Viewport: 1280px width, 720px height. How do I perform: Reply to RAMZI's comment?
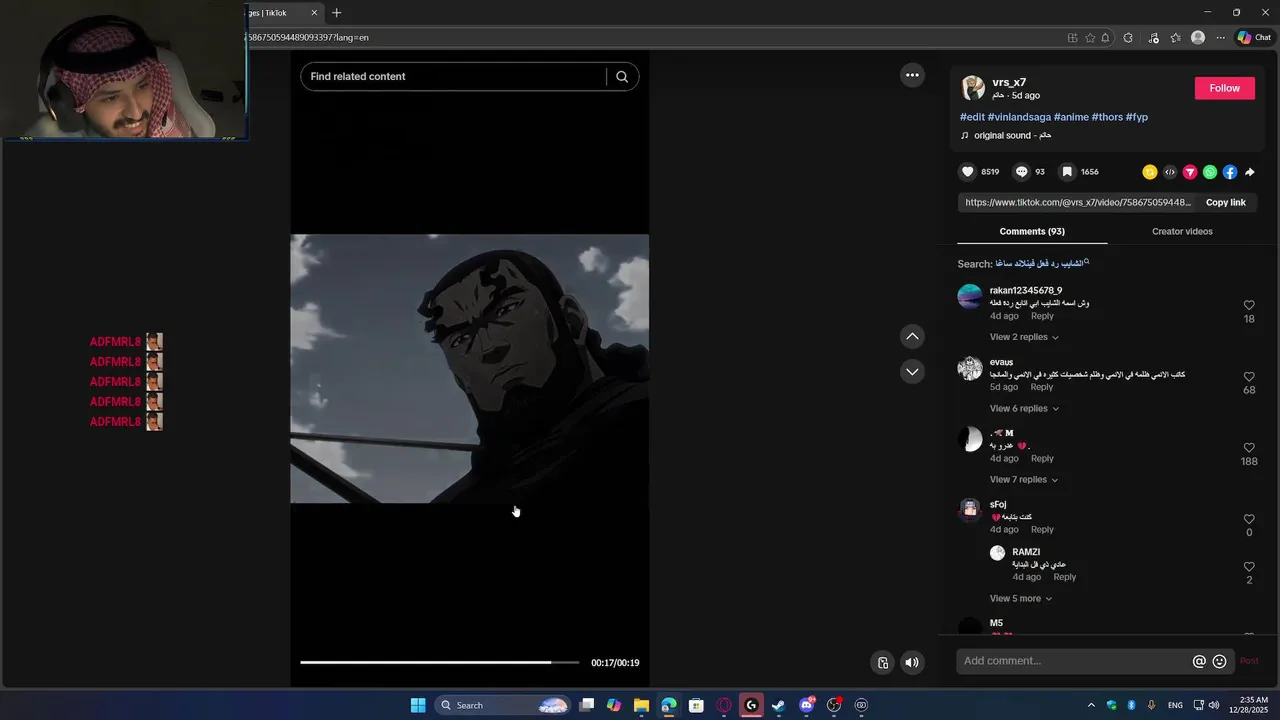[1065, 577]
